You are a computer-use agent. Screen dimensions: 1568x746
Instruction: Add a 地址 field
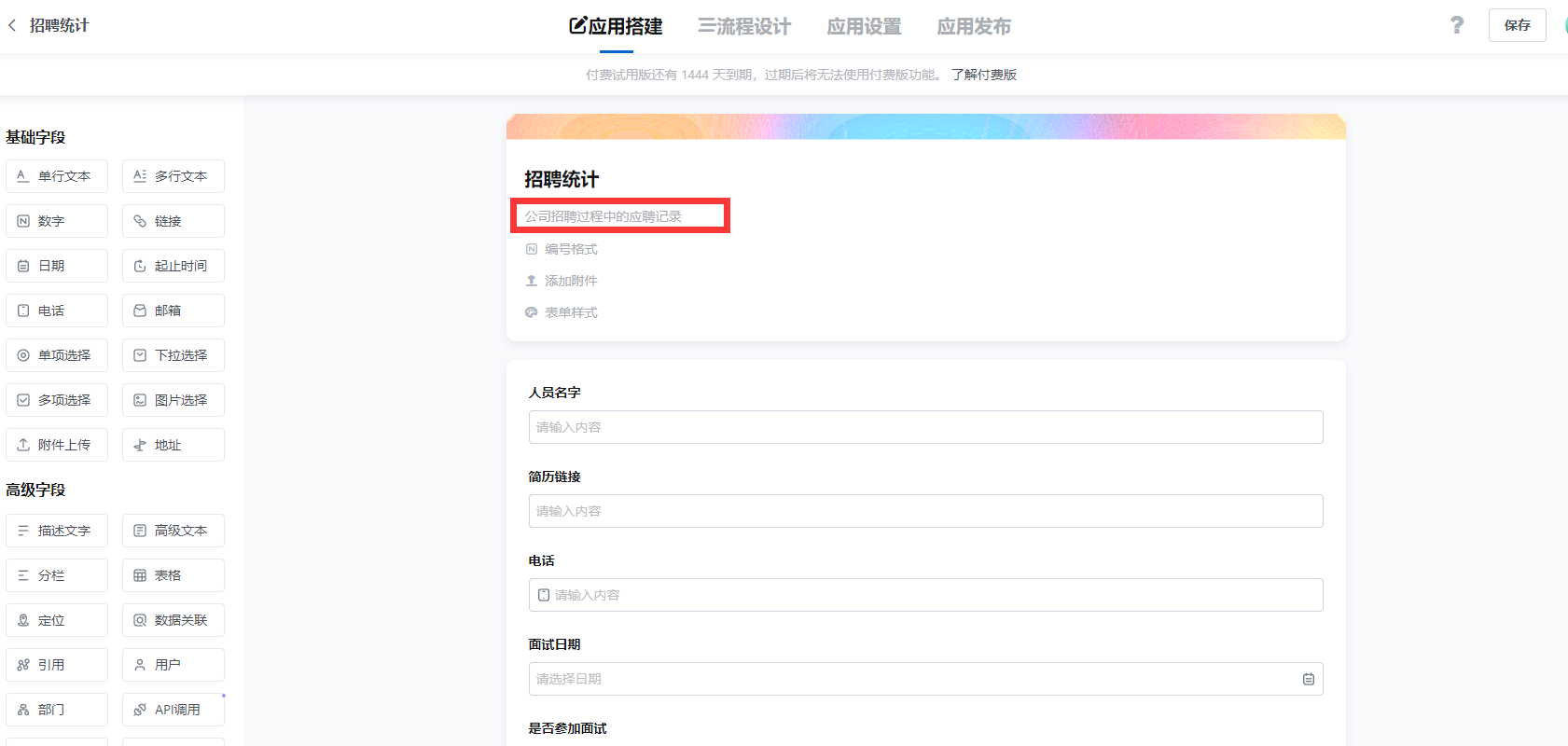(x=173, y=445)
